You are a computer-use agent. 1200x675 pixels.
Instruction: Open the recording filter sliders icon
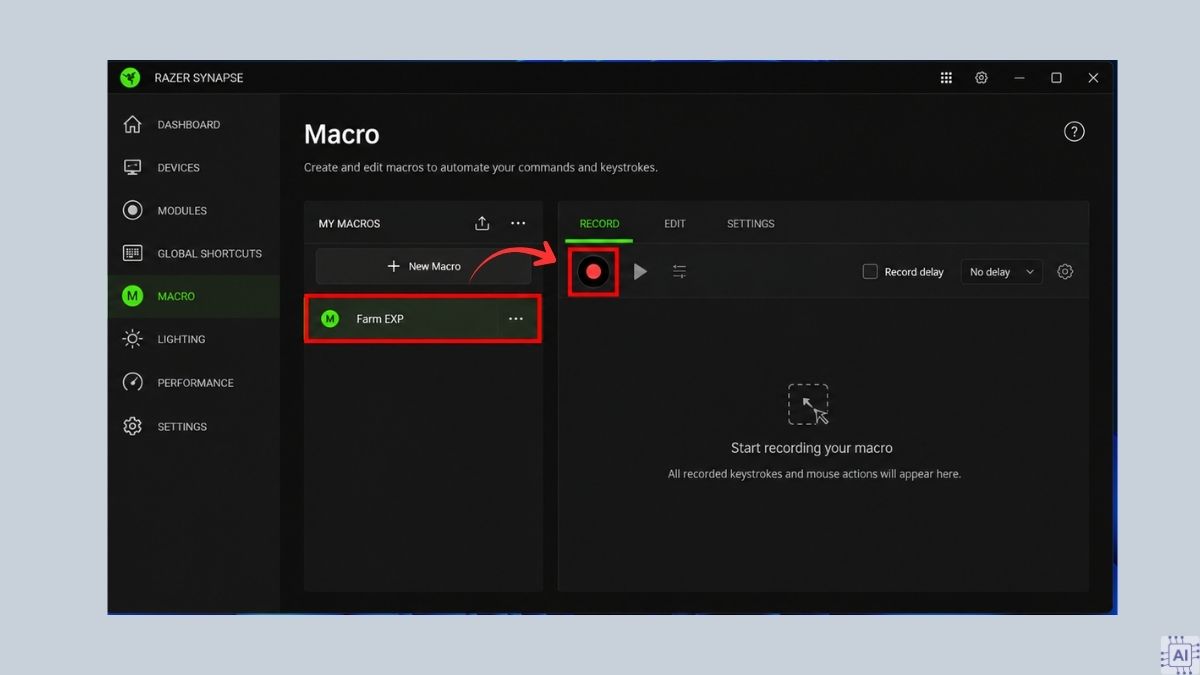(x=680, y=271)
